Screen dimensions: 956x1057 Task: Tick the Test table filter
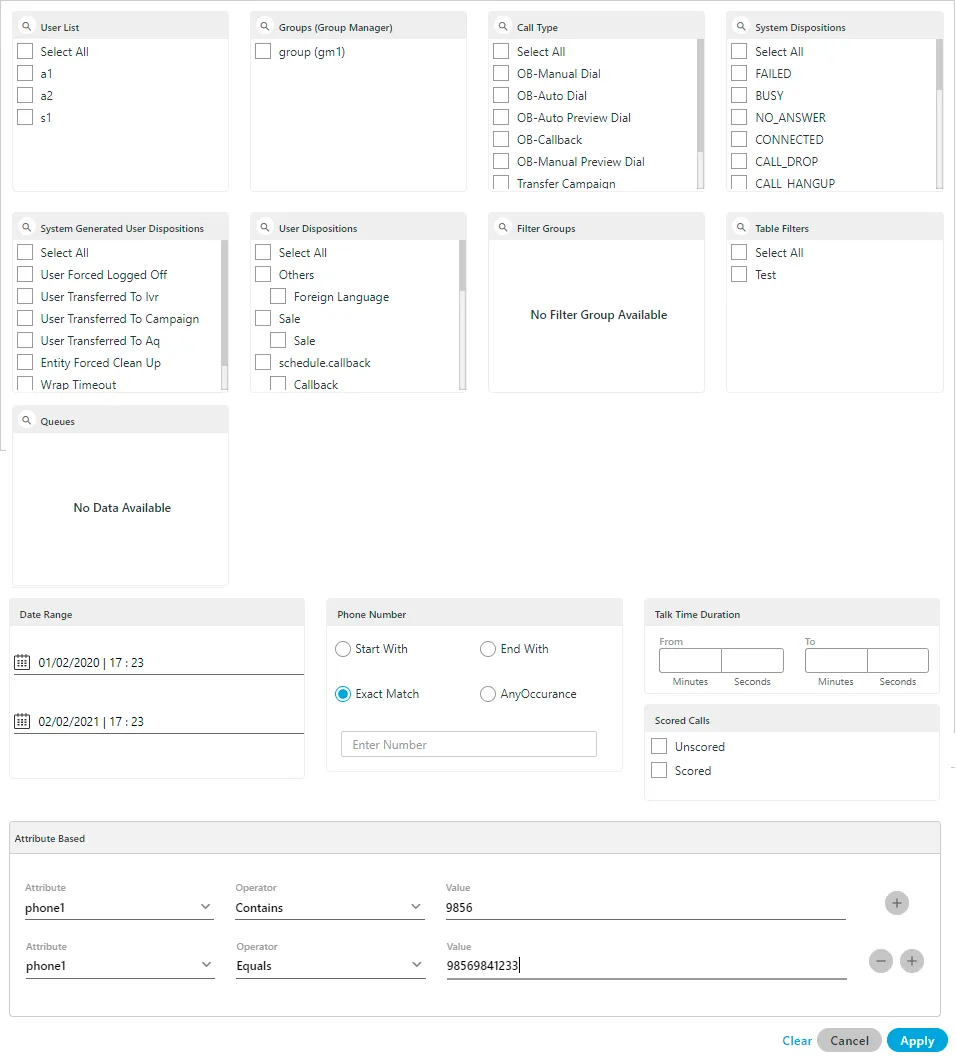[x=739, y=274]
